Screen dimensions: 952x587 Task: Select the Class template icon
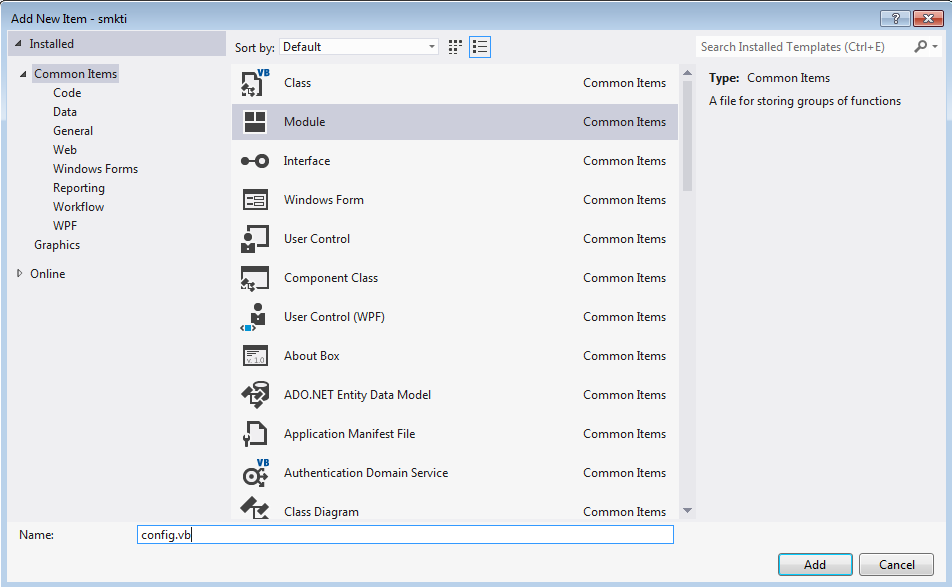click(255, 83)
